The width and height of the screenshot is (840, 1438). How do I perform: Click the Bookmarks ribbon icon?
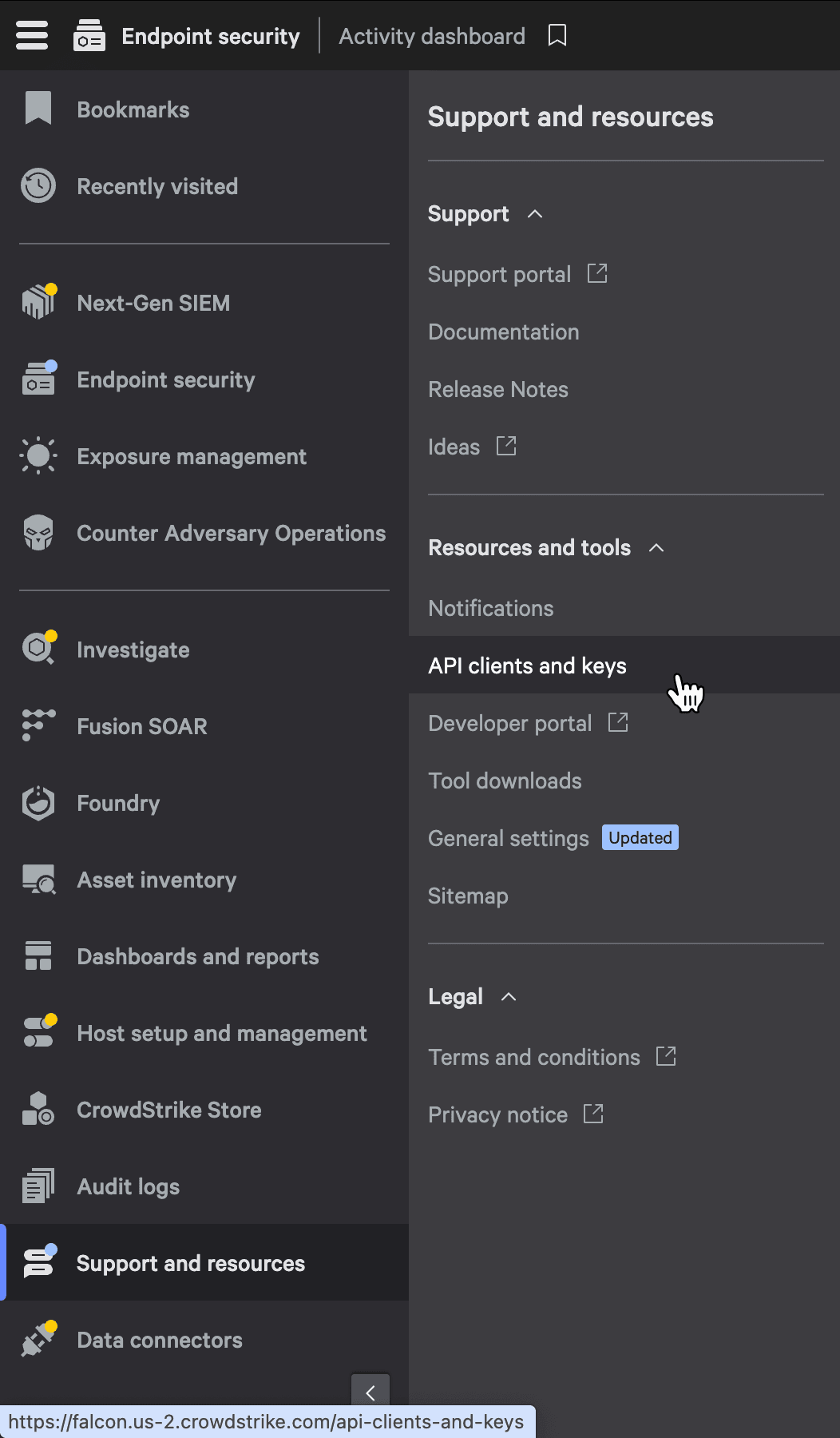click(x=38, y=109)
